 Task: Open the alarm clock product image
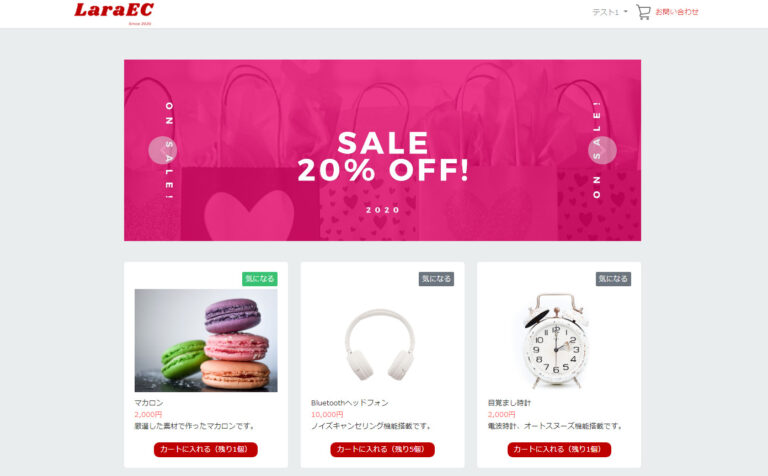(557, 340)
